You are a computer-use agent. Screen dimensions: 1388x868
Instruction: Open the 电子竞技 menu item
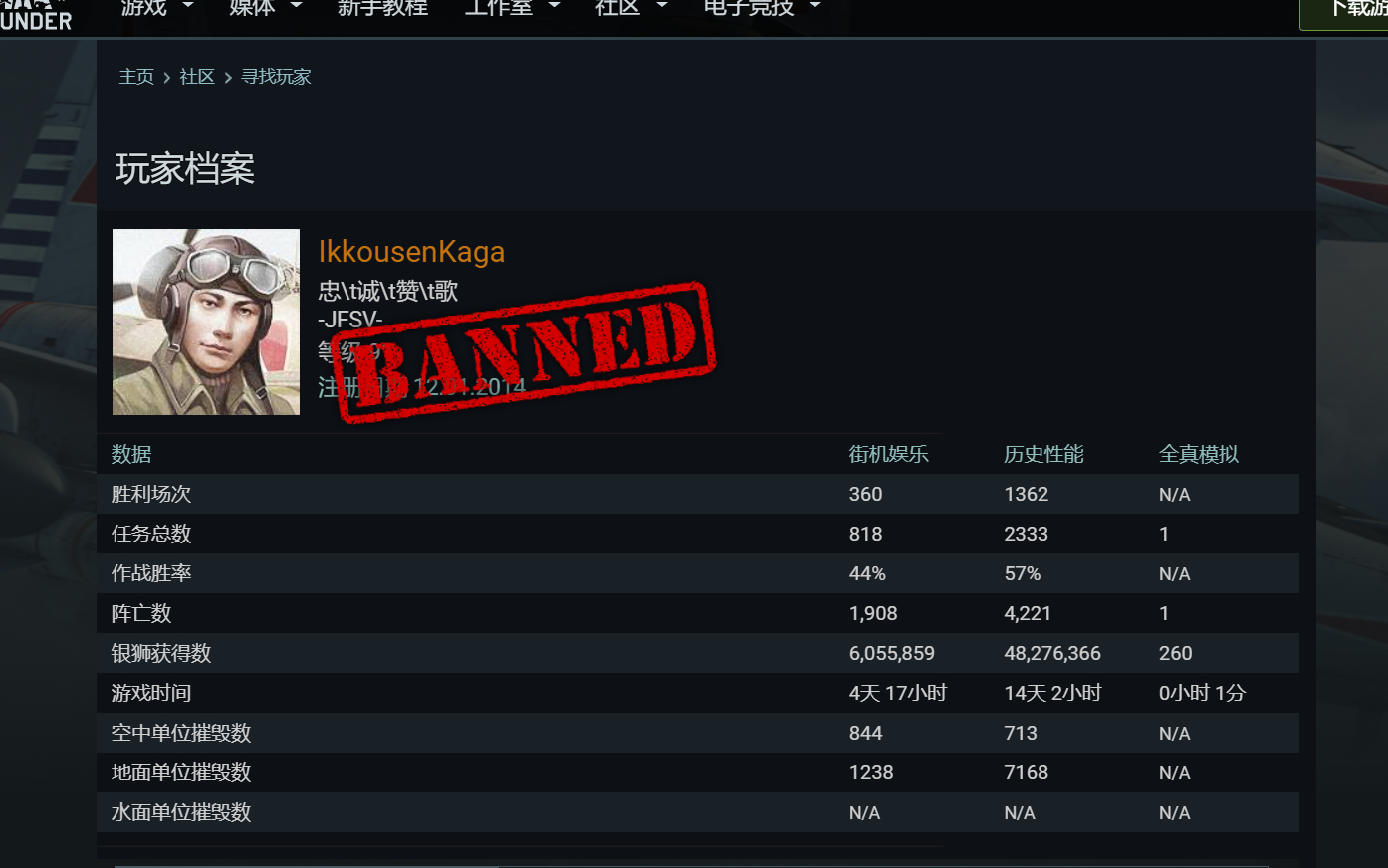tap(749, 8)
